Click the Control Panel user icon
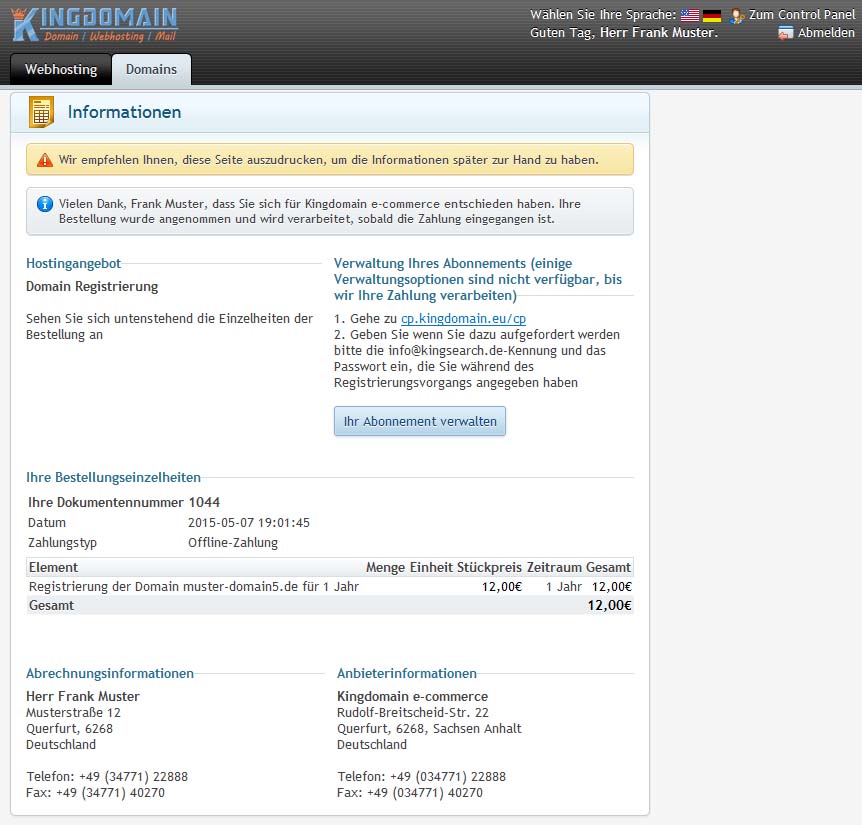Screen dimensions: 862x825 [x=737, y=16]
